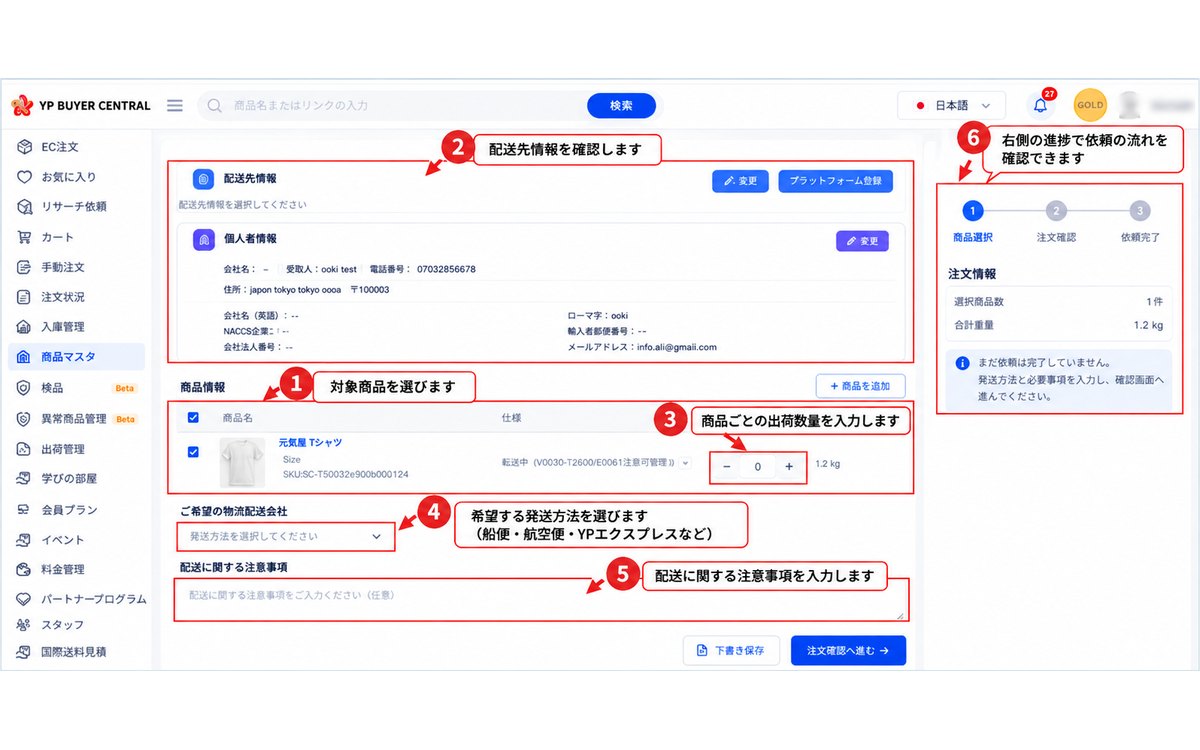Image resolution: width=1200 pixels, height=750 pixels.
Task: Click the 注文確認へ進む button
Action: point(848,650)
